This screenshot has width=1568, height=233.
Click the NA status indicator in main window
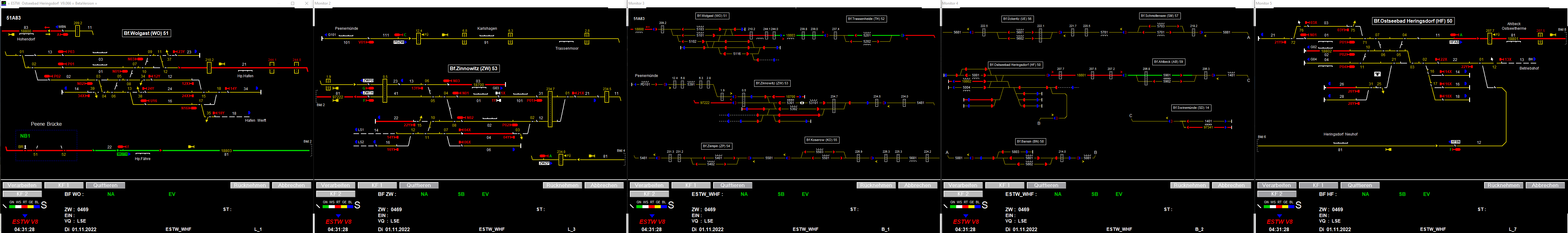[111, 195]
